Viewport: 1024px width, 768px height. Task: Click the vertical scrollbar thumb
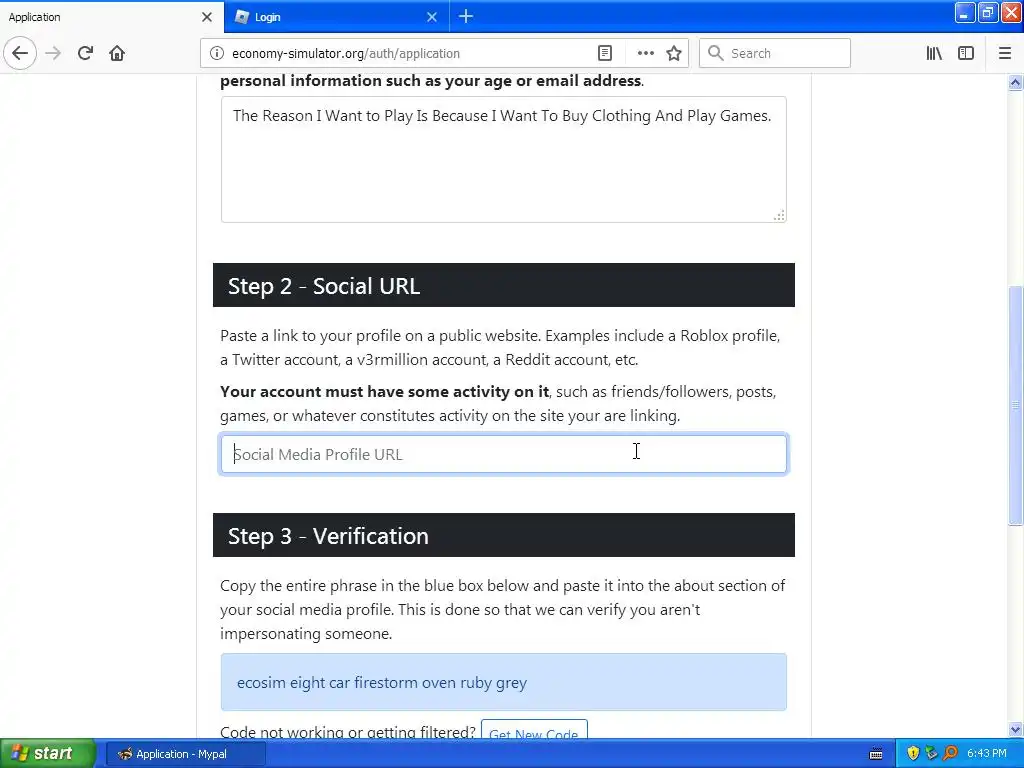tap(1016, 406)
